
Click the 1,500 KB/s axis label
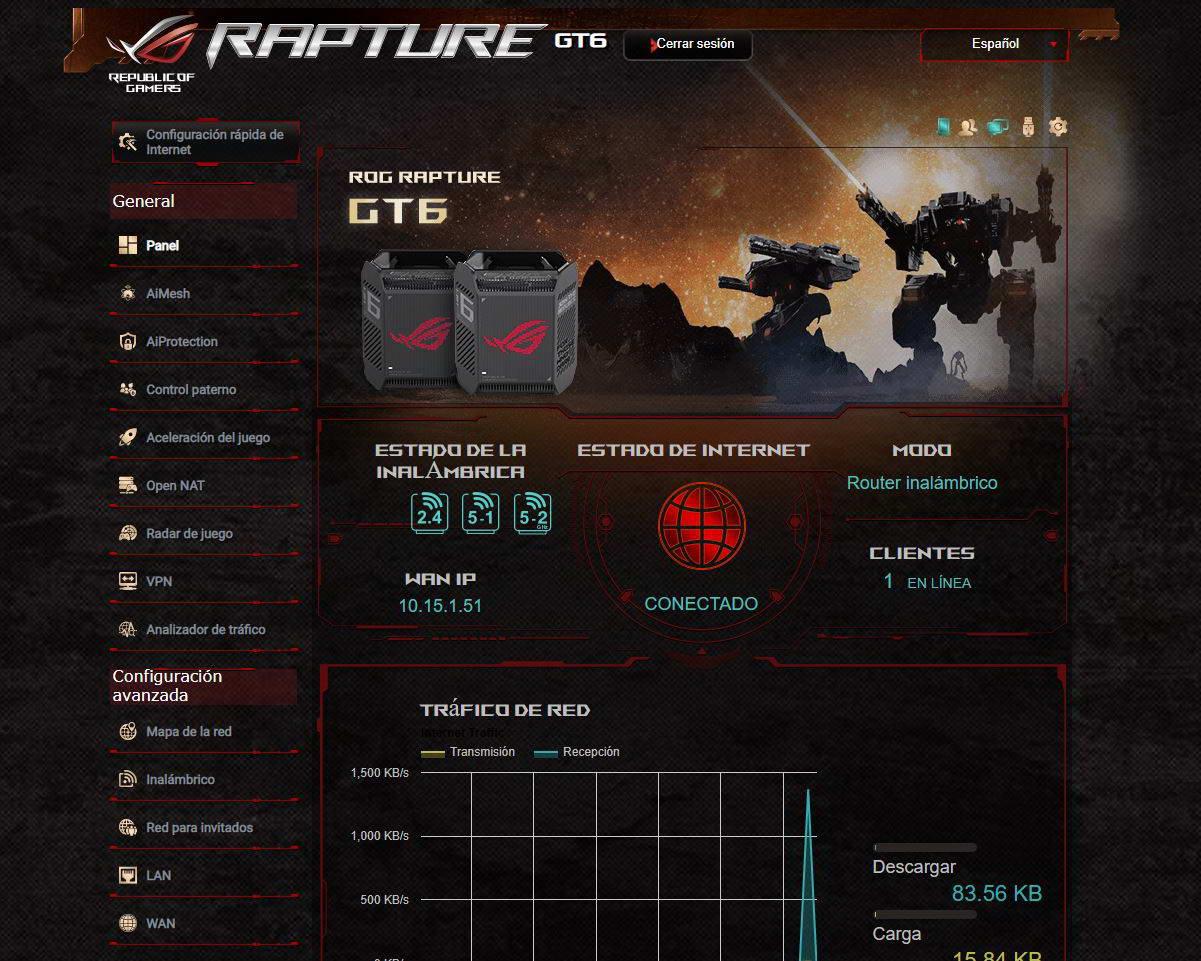(x=380, y=773)
